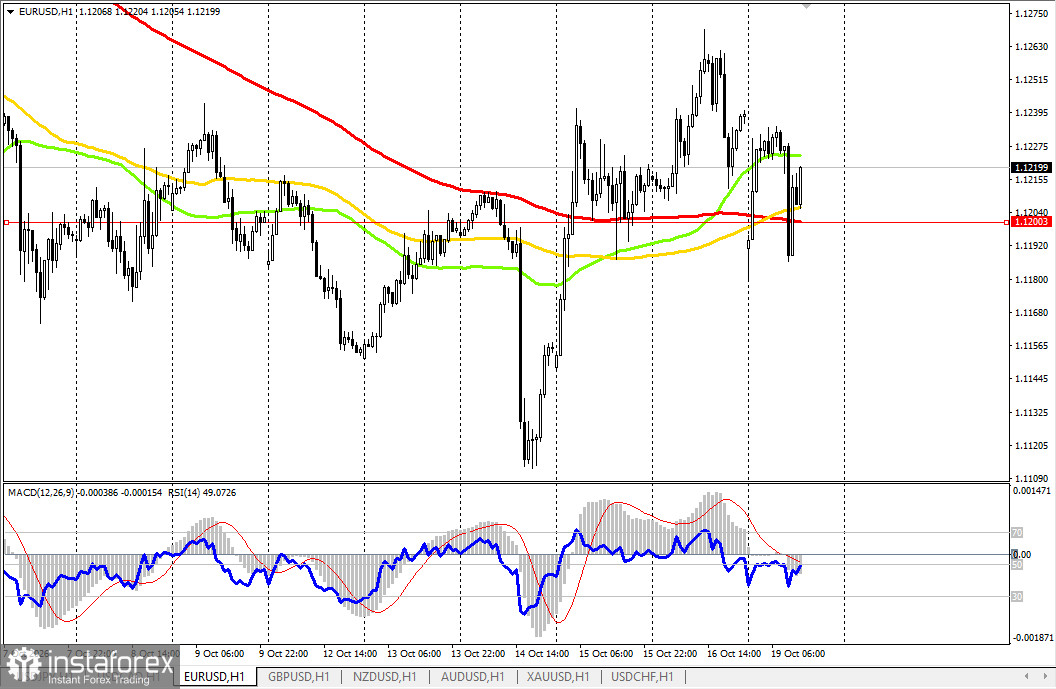The image size is (1056, 689).
Task: Select the NZDUSD,H1 chart tab
Action: click(x=385, y=676)
